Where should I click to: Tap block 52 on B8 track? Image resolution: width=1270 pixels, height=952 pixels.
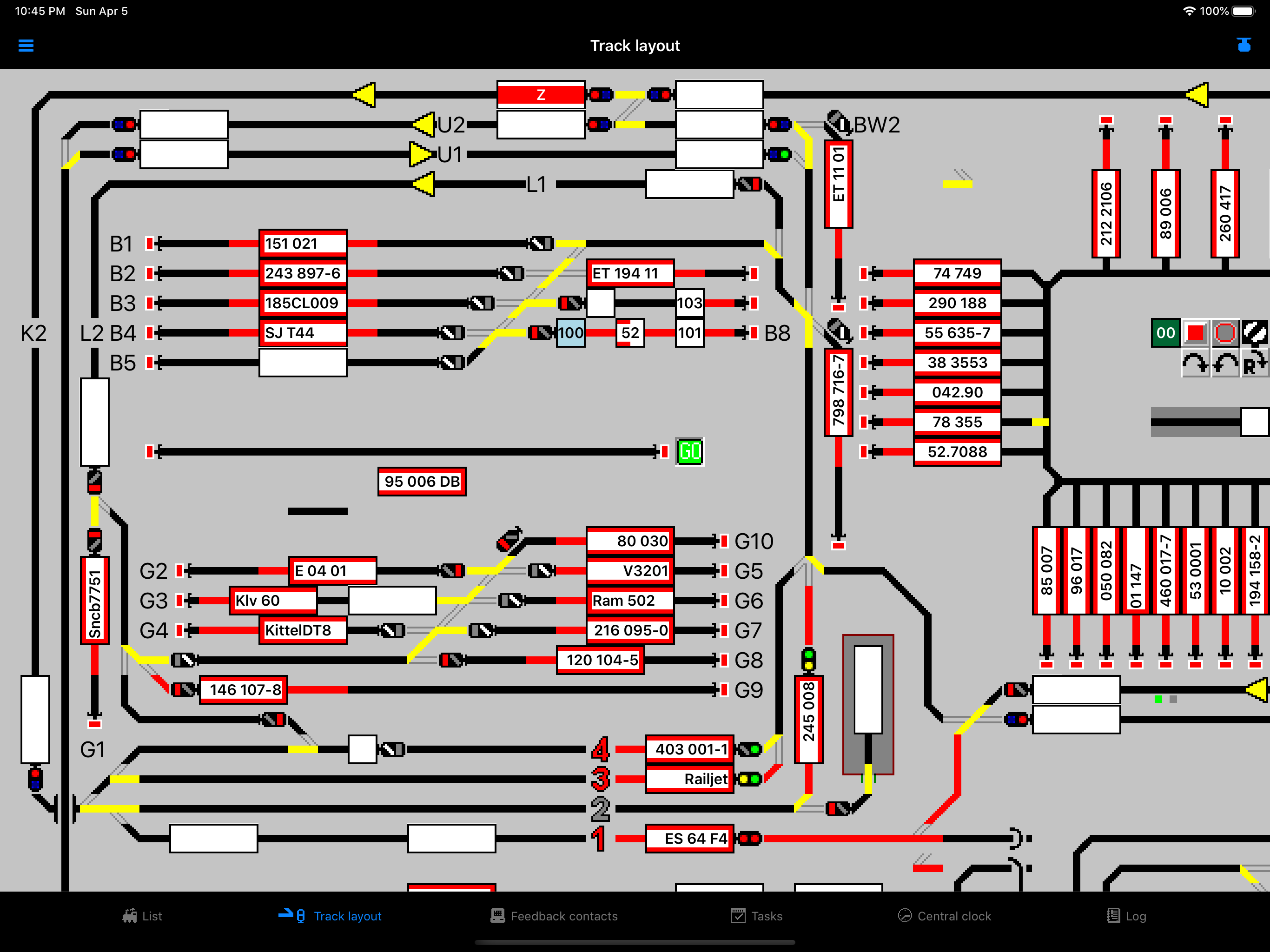click(x=630, y=333)
